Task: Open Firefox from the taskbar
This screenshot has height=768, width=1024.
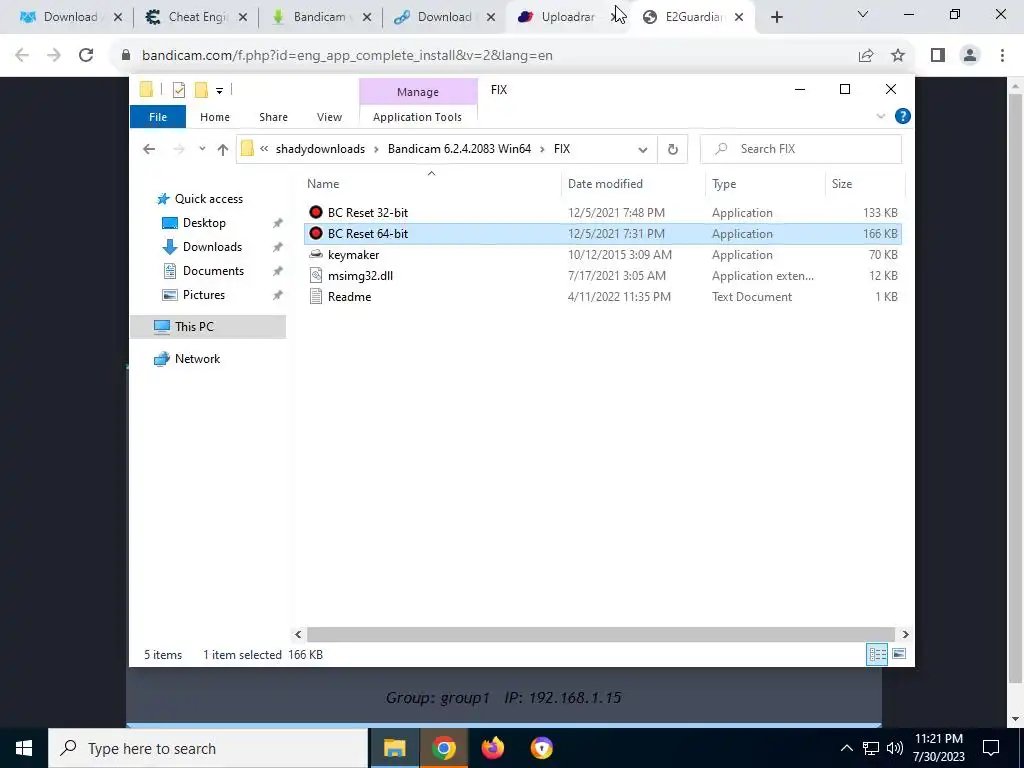Action: [x=492, y=748]
